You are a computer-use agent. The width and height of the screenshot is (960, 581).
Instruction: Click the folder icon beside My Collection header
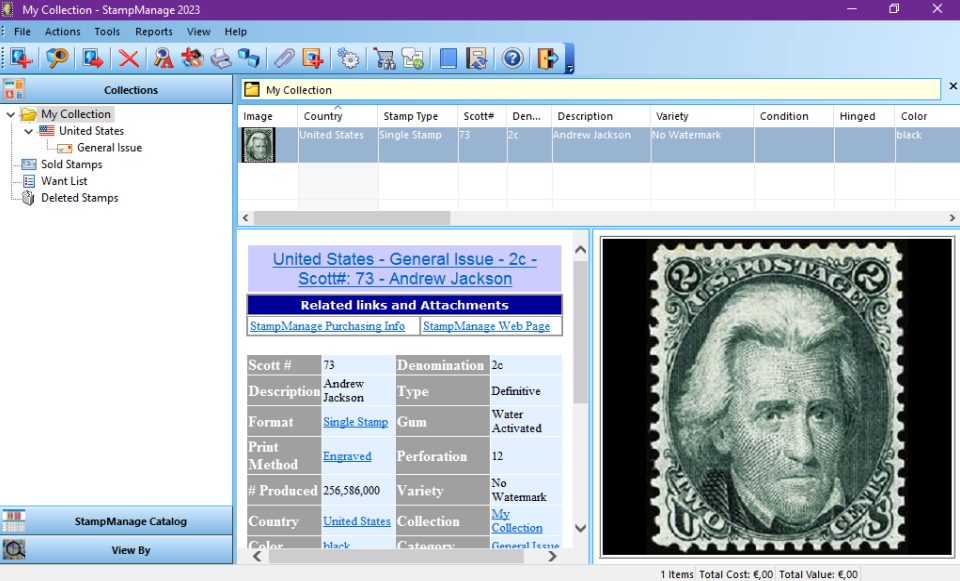tap(252, 90)
